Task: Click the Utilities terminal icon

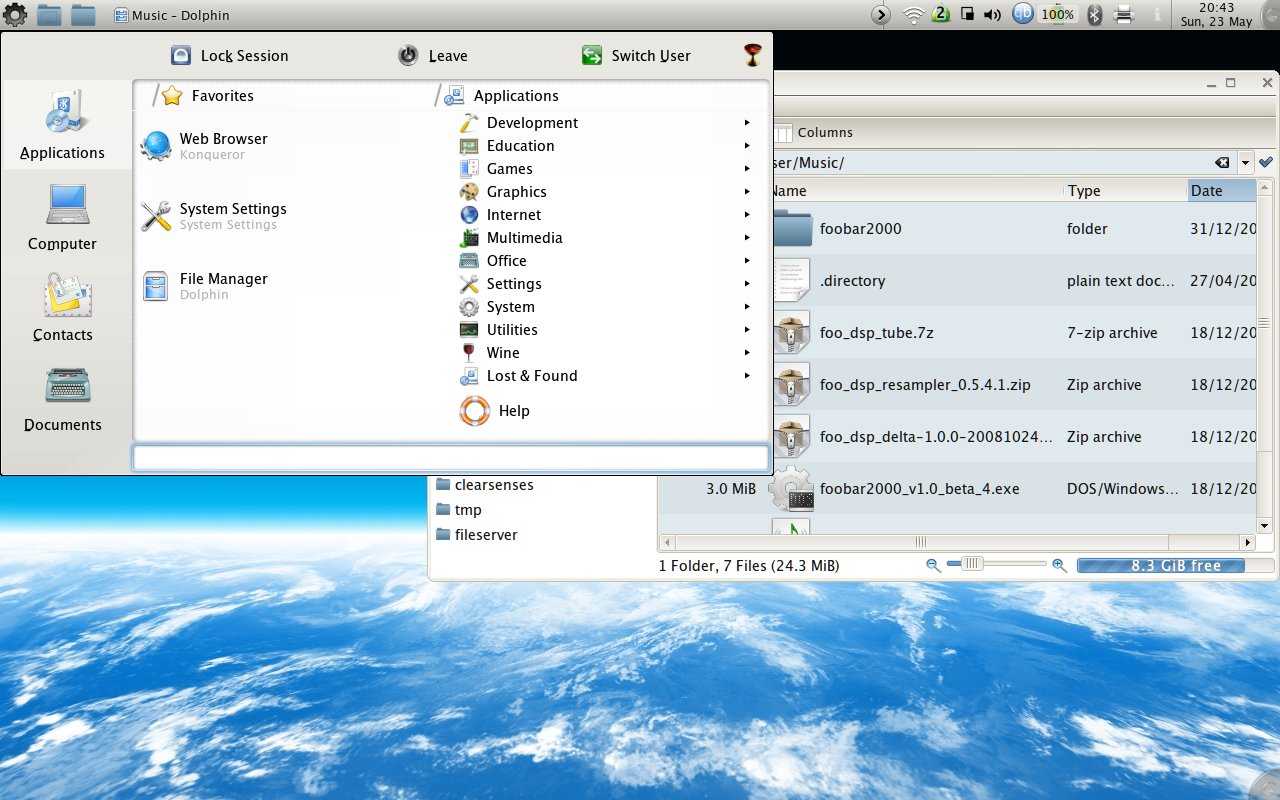Action: [469, 330]
